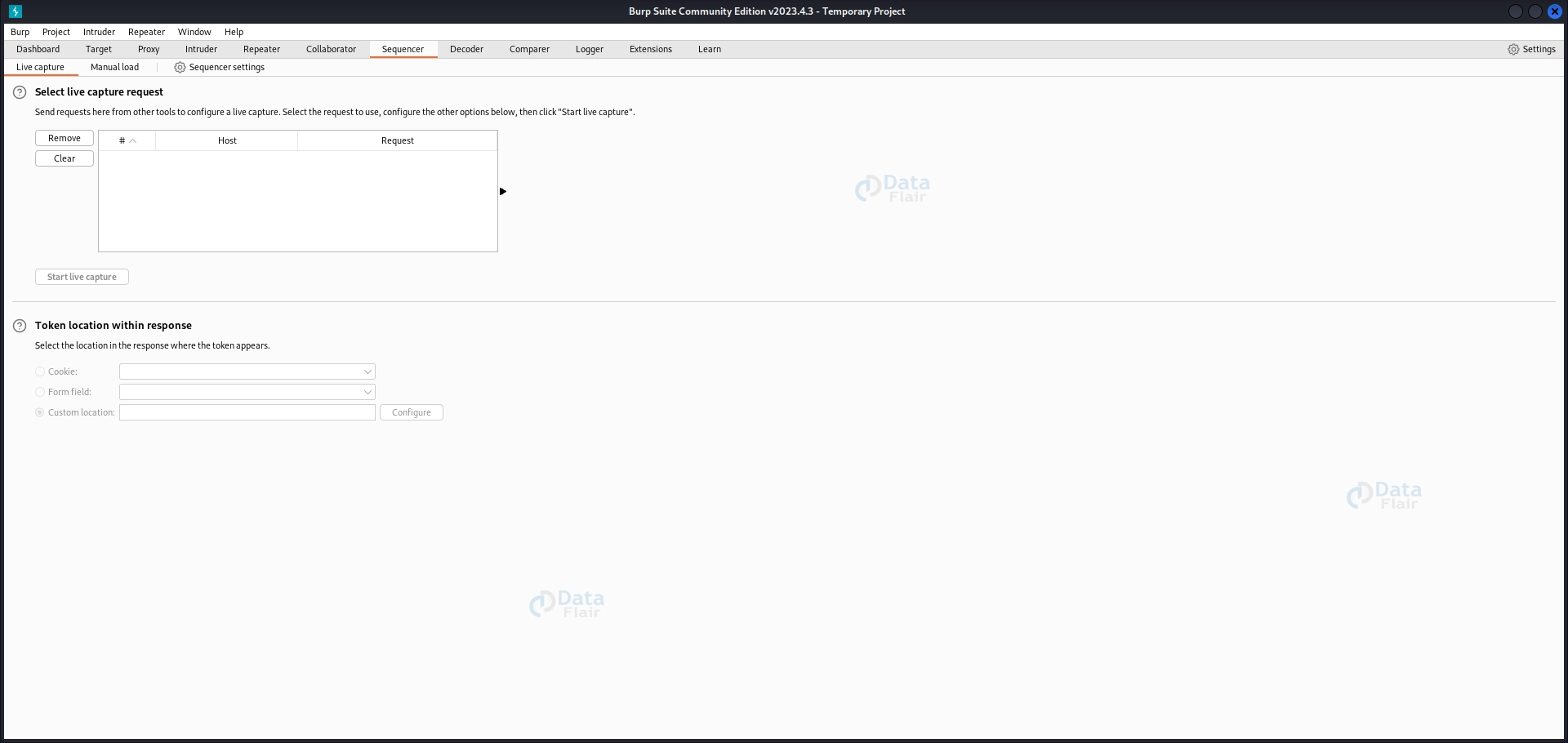Click the Burp Suite logo icon
This screenshot has height=743, width=1568.
click(x=16, y=11)
